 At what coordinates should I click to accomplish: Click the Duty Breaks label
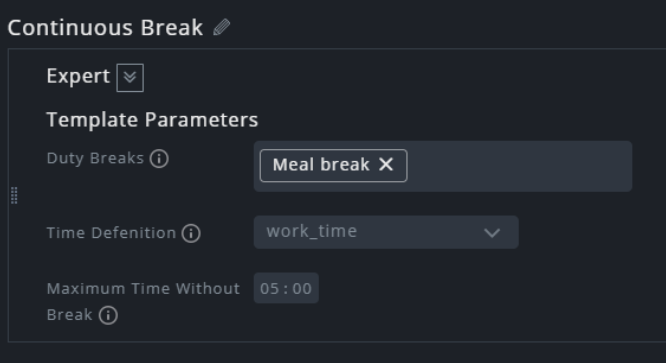tap(95, 158)
